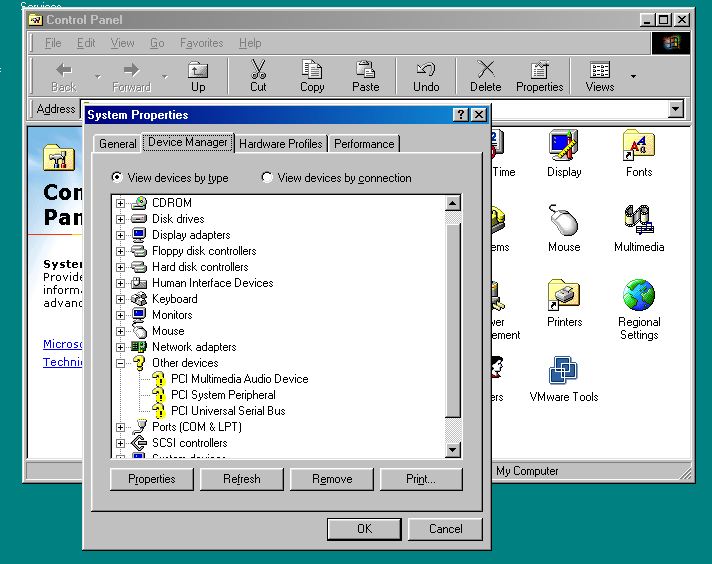The image size is (712, 564).
Task: Click the Print... button
Action: click(421, 479)
